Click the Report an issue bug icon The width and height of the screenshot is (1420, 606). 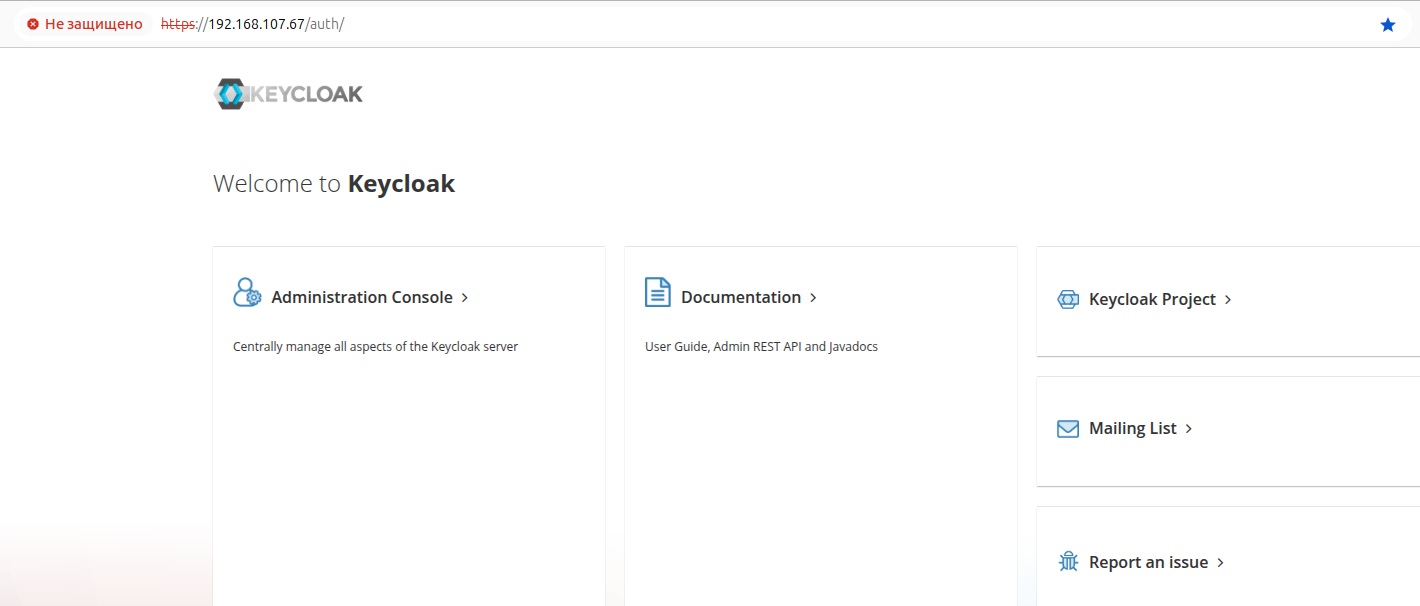point(1068,561)
